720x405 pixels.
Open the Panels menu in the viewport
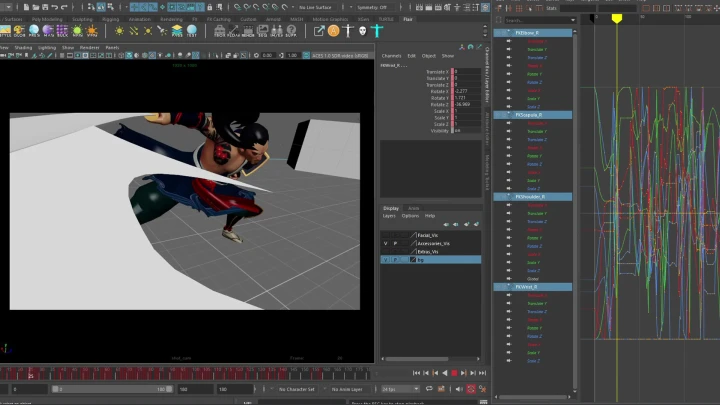click(112, 47)
